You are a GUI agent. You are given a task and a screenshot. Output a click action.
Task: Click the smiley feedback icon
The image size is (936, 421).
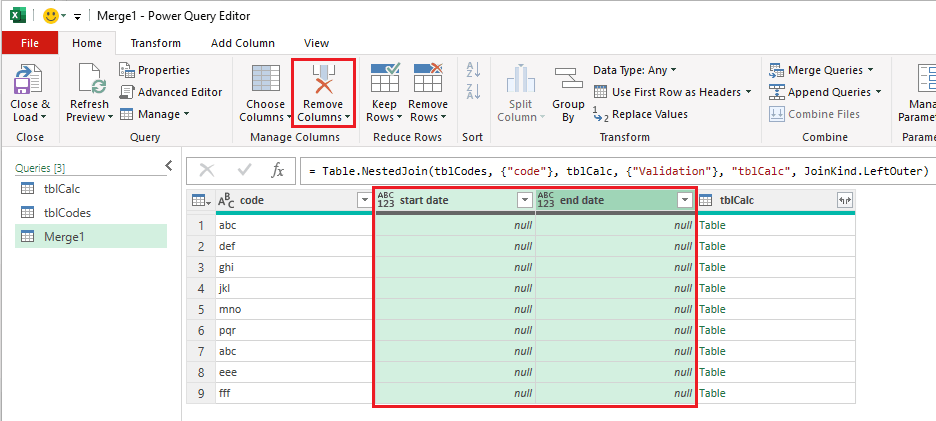[x=51, y=16]
